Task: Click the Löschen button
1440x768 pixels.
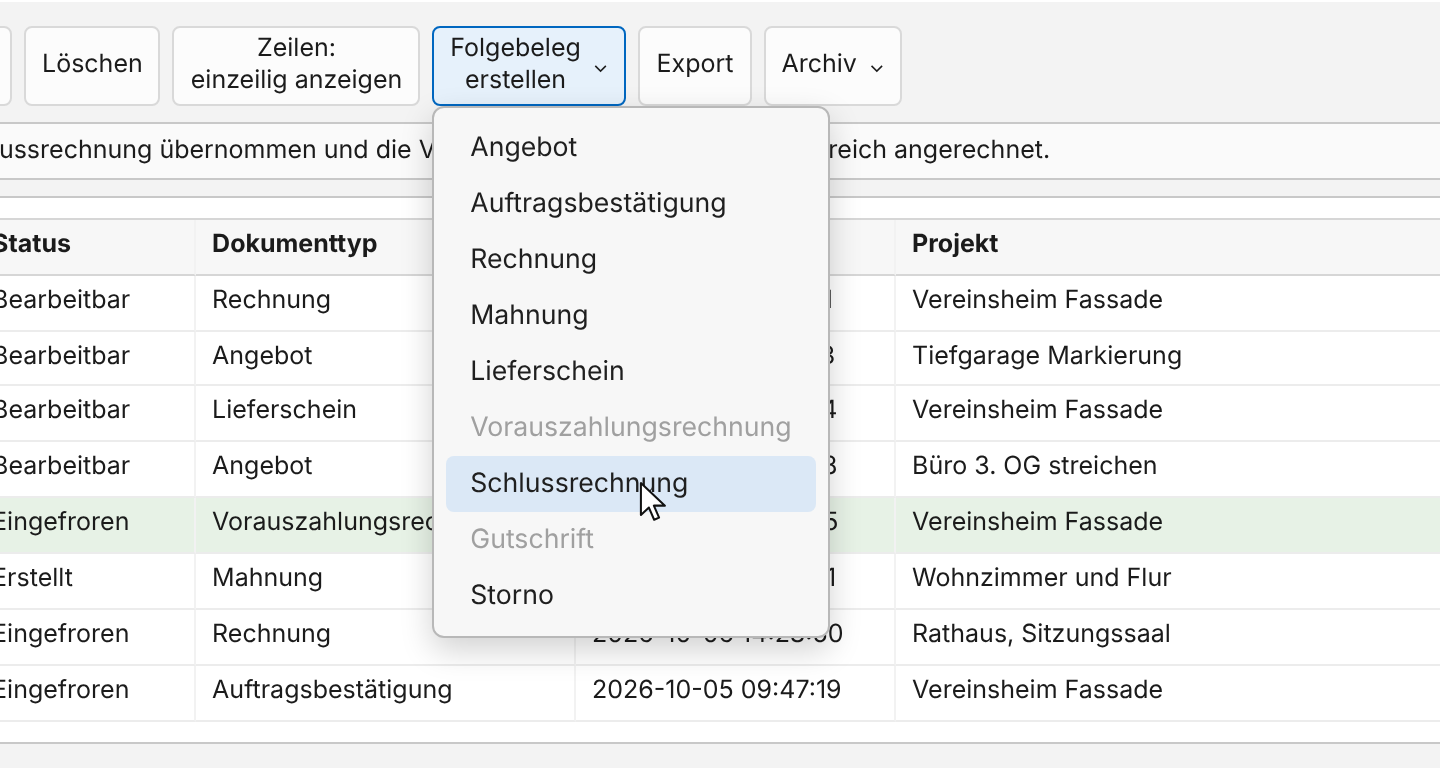Action: click(92, 66)
